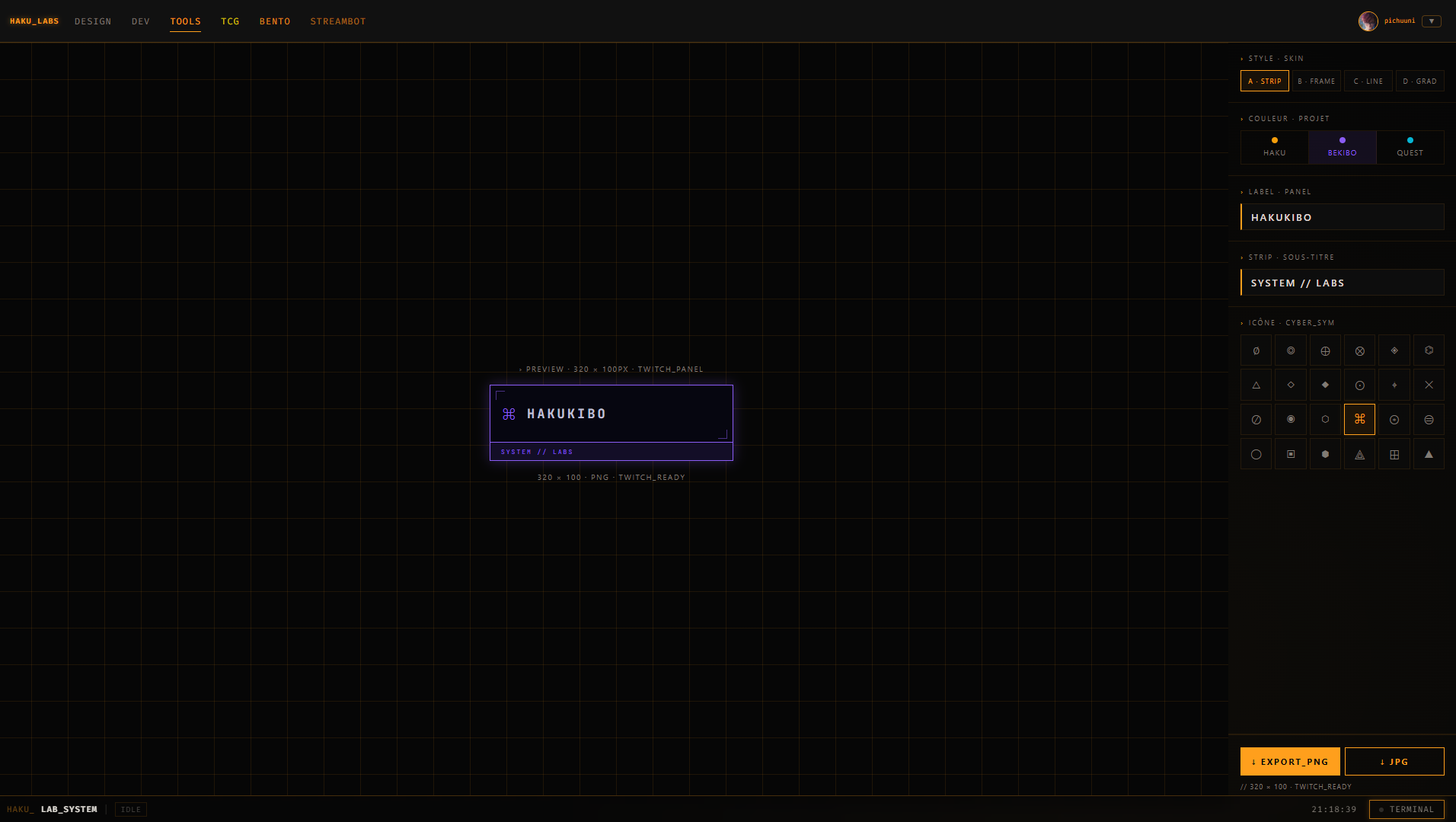
Task: Enable the B · FRAME skin style
Action: [x=1317, y=81]
